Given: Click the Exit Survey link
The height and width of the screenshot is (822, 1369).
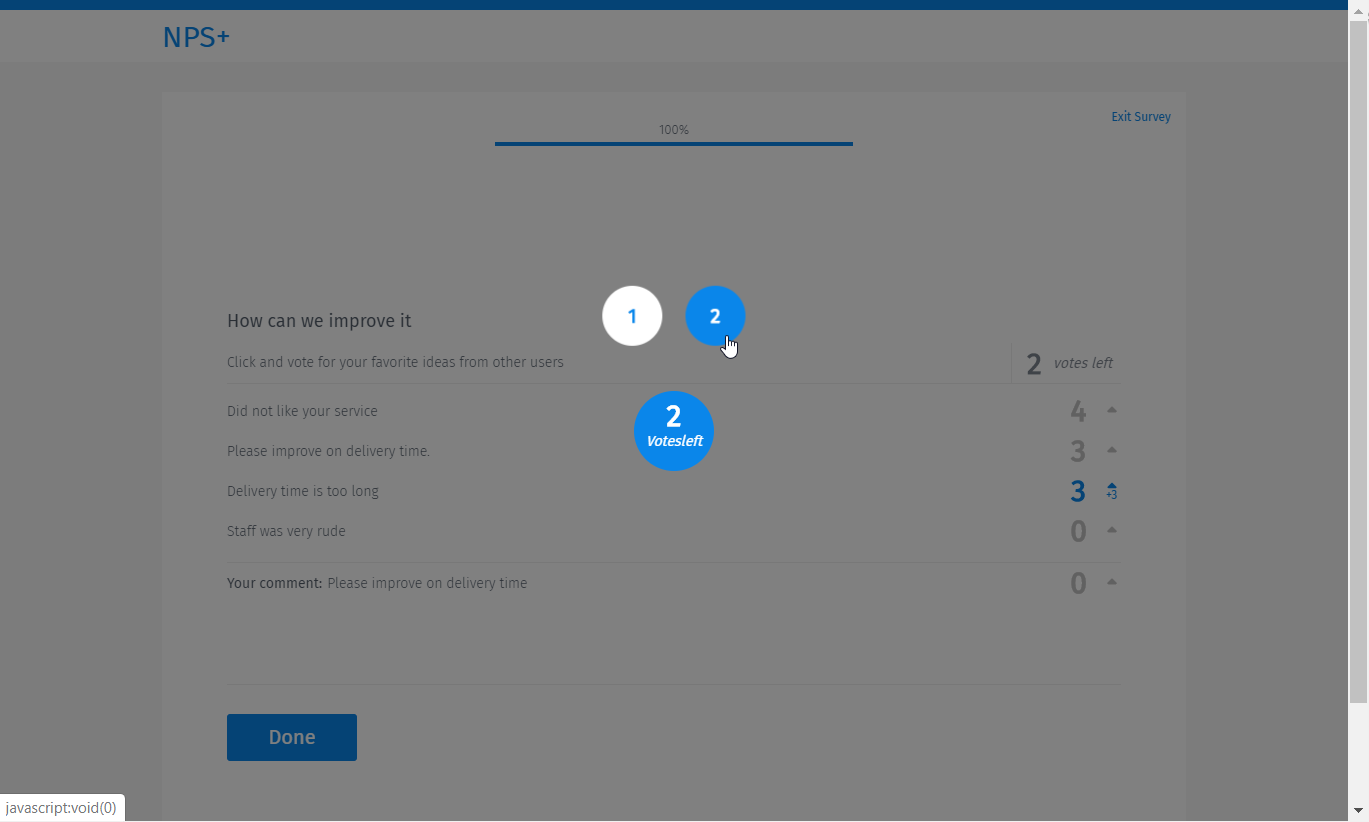Looking at the screenshot, I should (x=1140, y=116).
